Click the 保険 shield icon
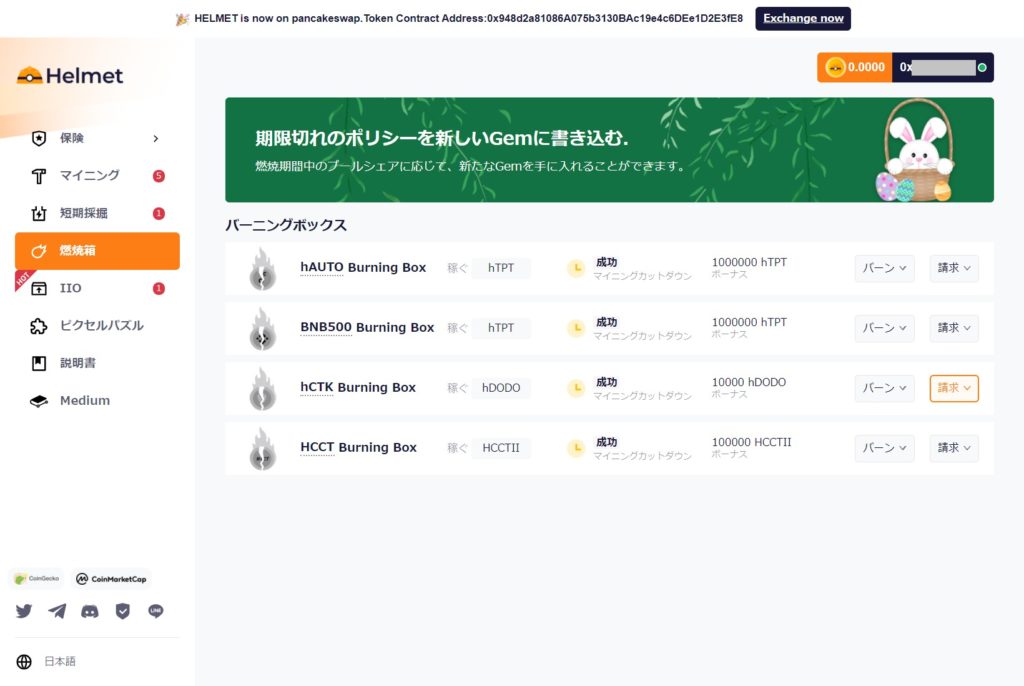The height and width of the screenshot is (686, 1024). 39,139
